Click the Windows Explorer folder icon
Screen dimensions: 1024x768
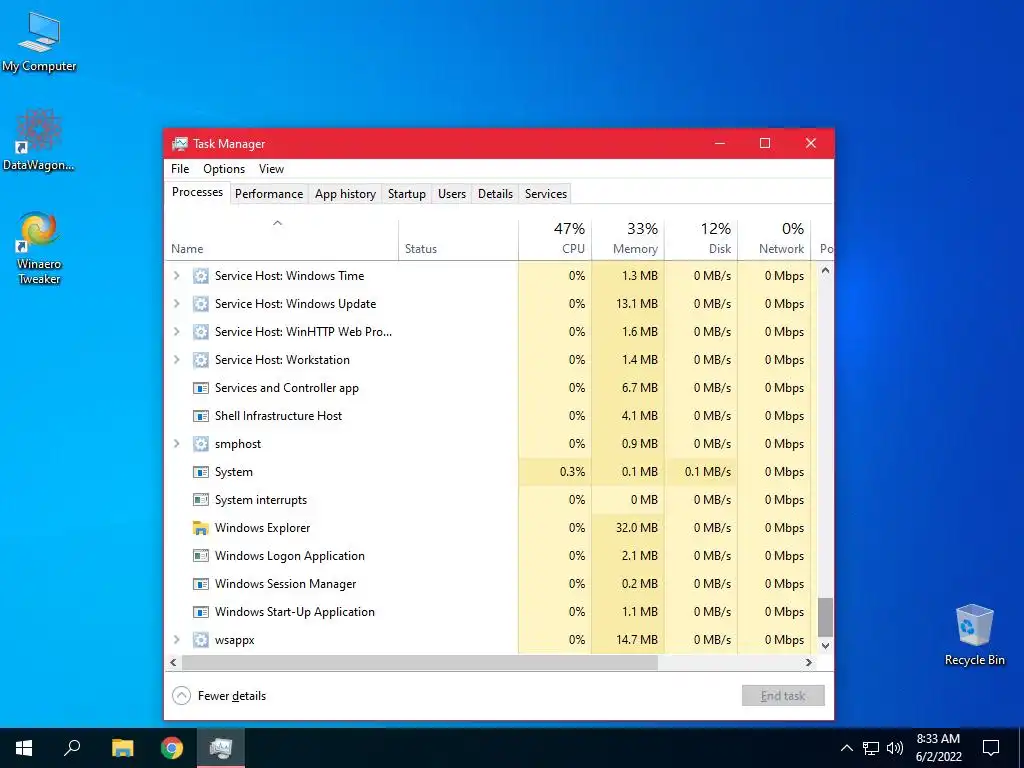tap(200, 528)
